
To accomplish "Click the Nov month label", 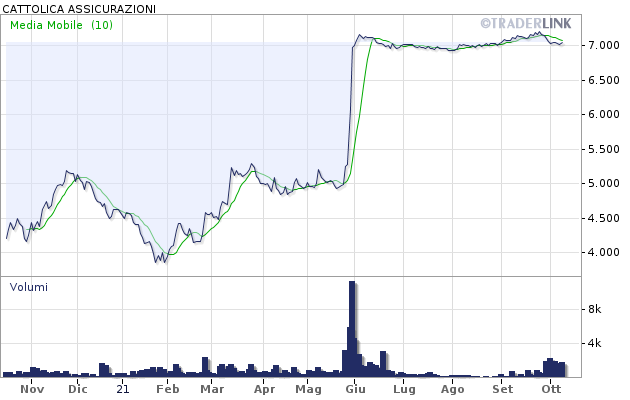I will (x=32, y=389).
